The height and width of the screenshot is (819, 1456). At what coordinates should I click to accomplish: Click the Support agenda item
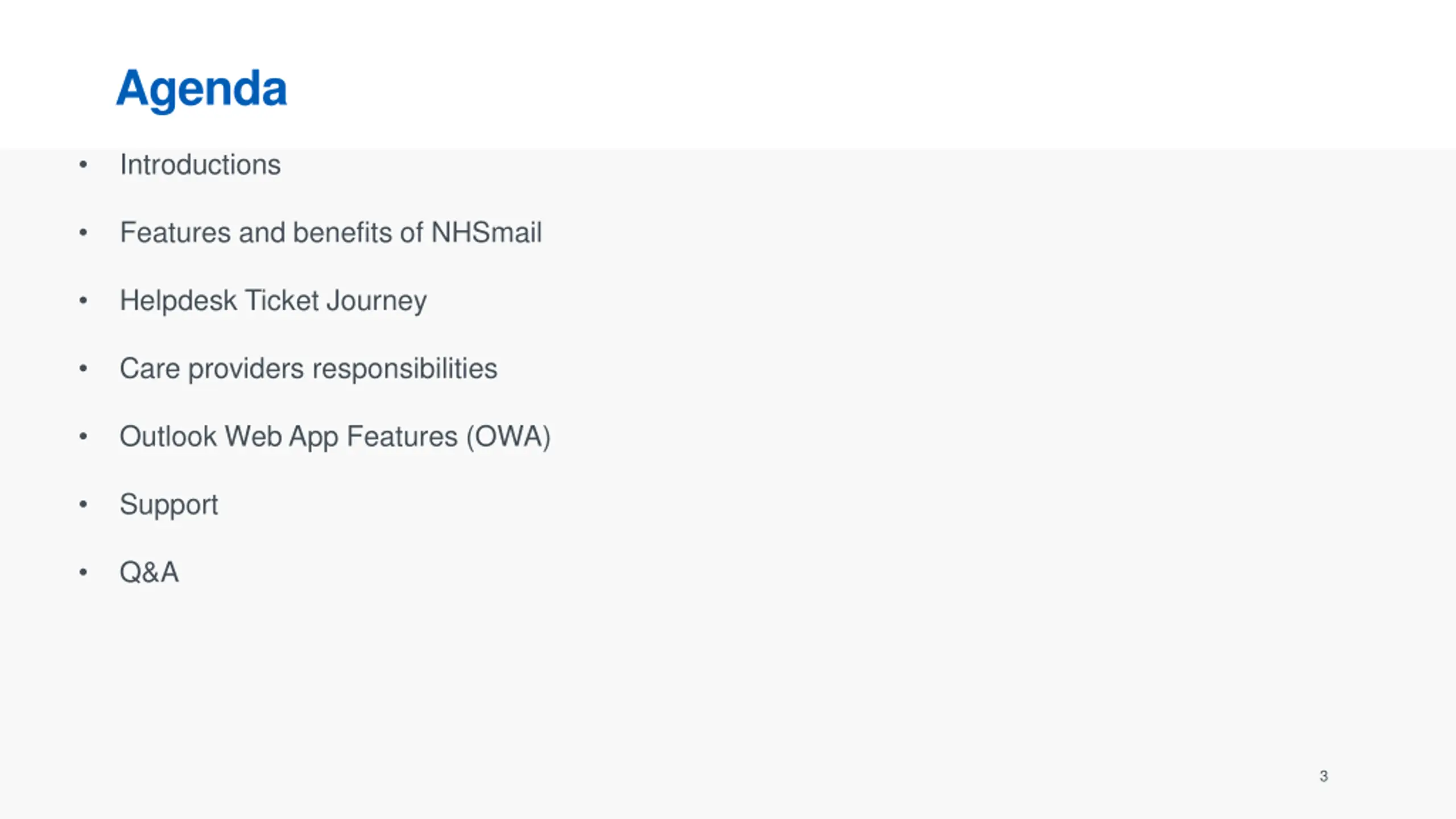169,505
